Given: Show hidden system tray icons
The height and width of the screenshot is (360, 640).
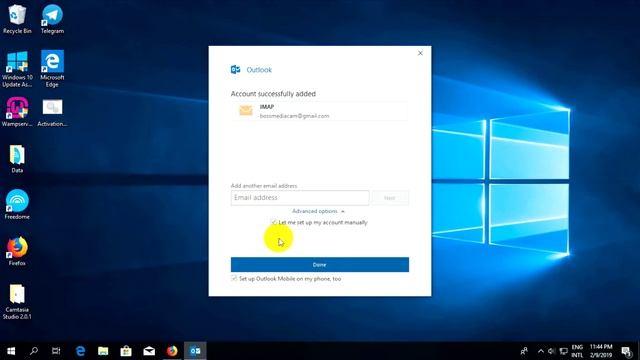Looking at the screenshot, I should (x=541, y=351).
